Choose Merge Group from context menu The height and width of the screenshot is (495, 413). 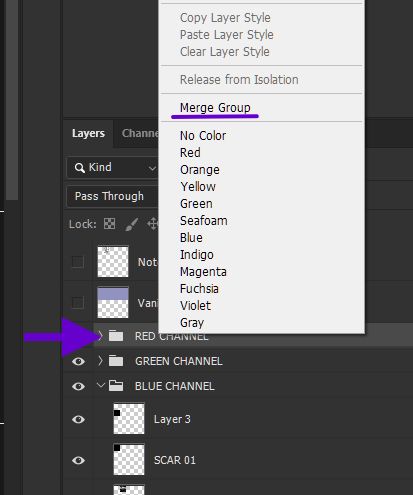[215, 108]
